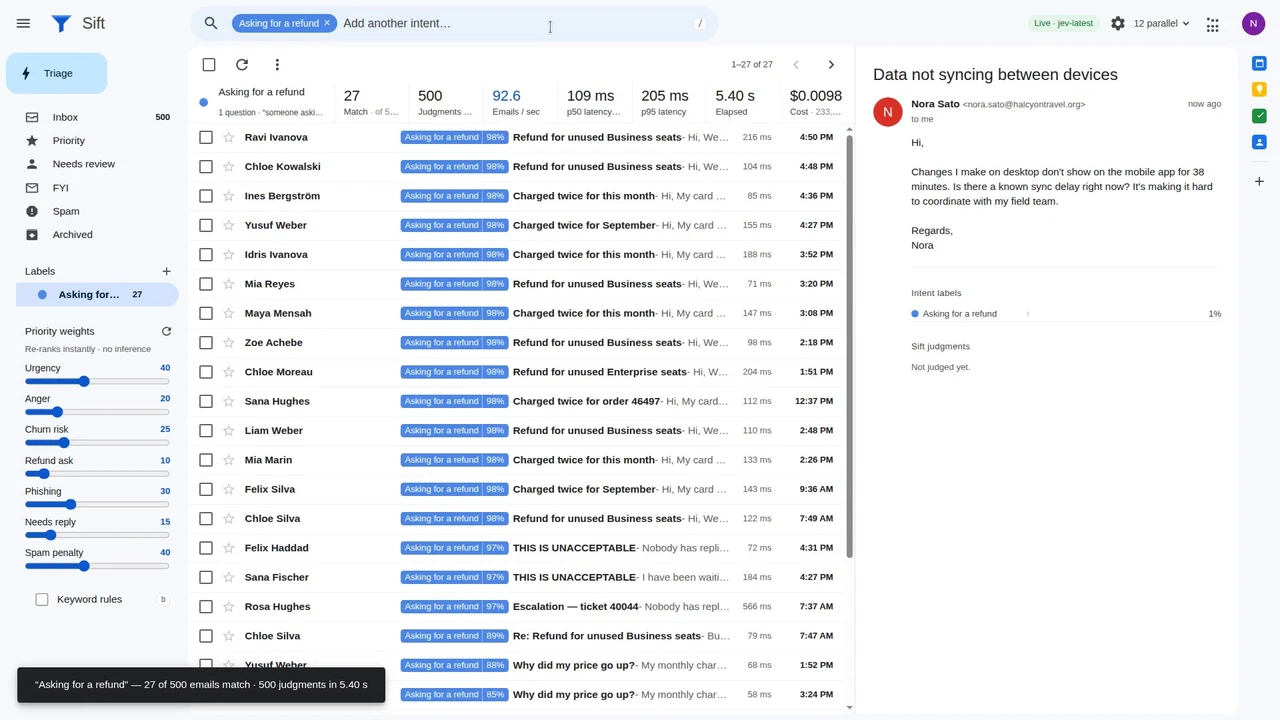Star the Chloe Kowalski email

(229, 166)
